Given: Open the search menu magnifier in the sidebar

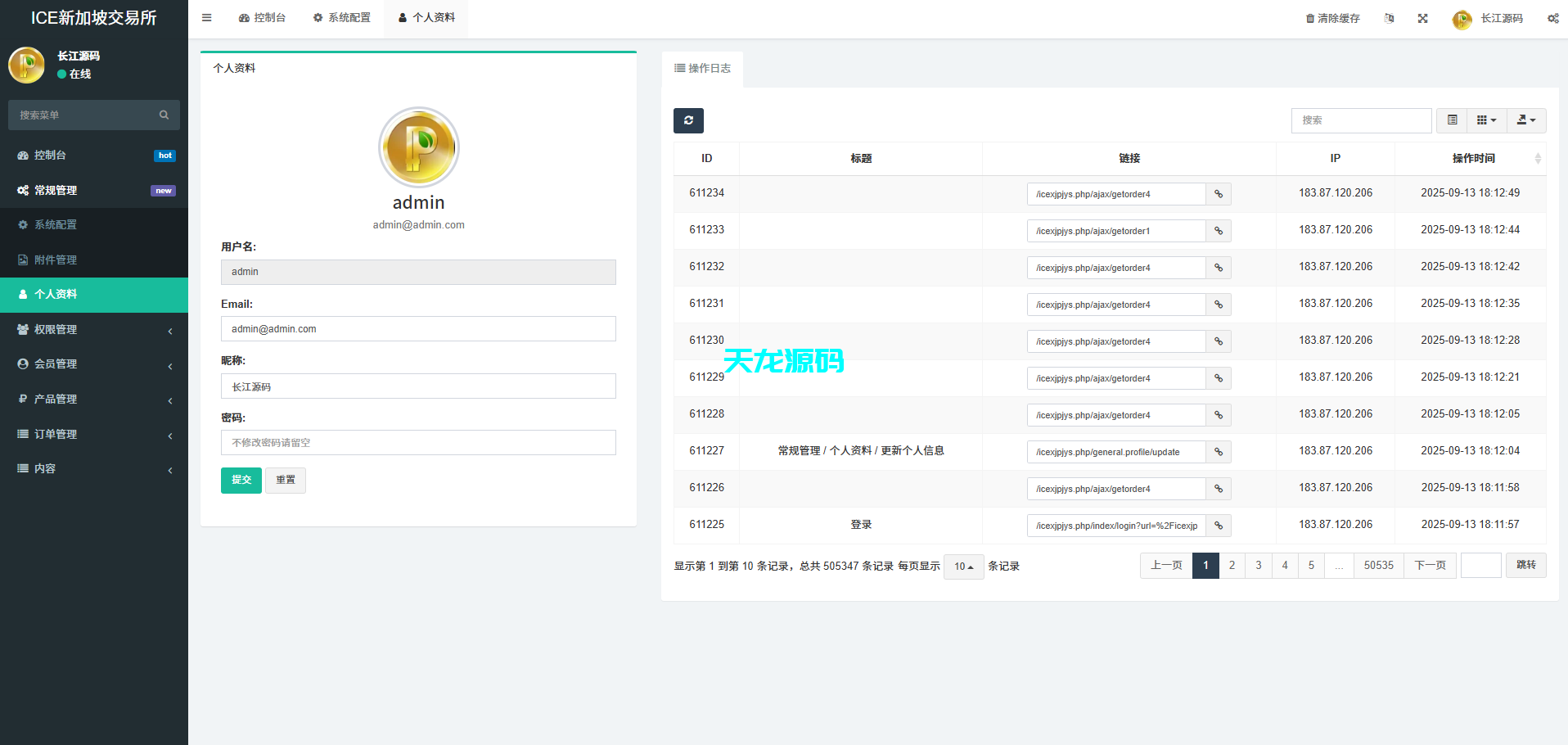Looking at the screenshot, I should click(x=164, y=115).
